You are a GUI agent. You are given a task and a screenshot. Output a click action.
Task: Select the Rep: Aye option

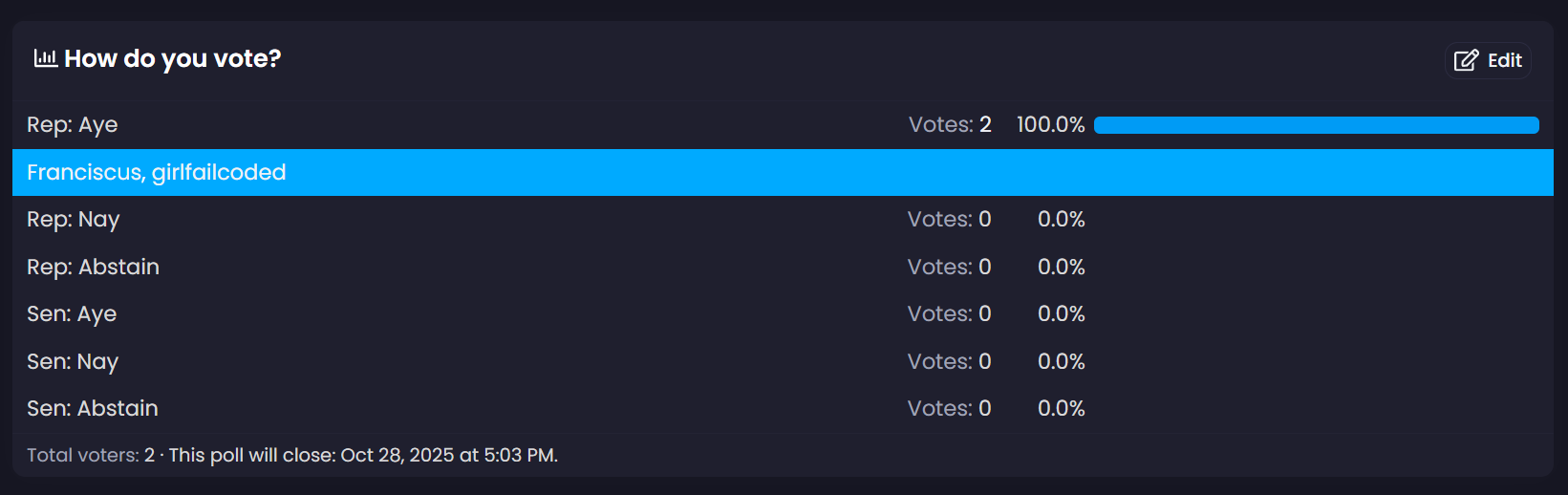[73, 125]
